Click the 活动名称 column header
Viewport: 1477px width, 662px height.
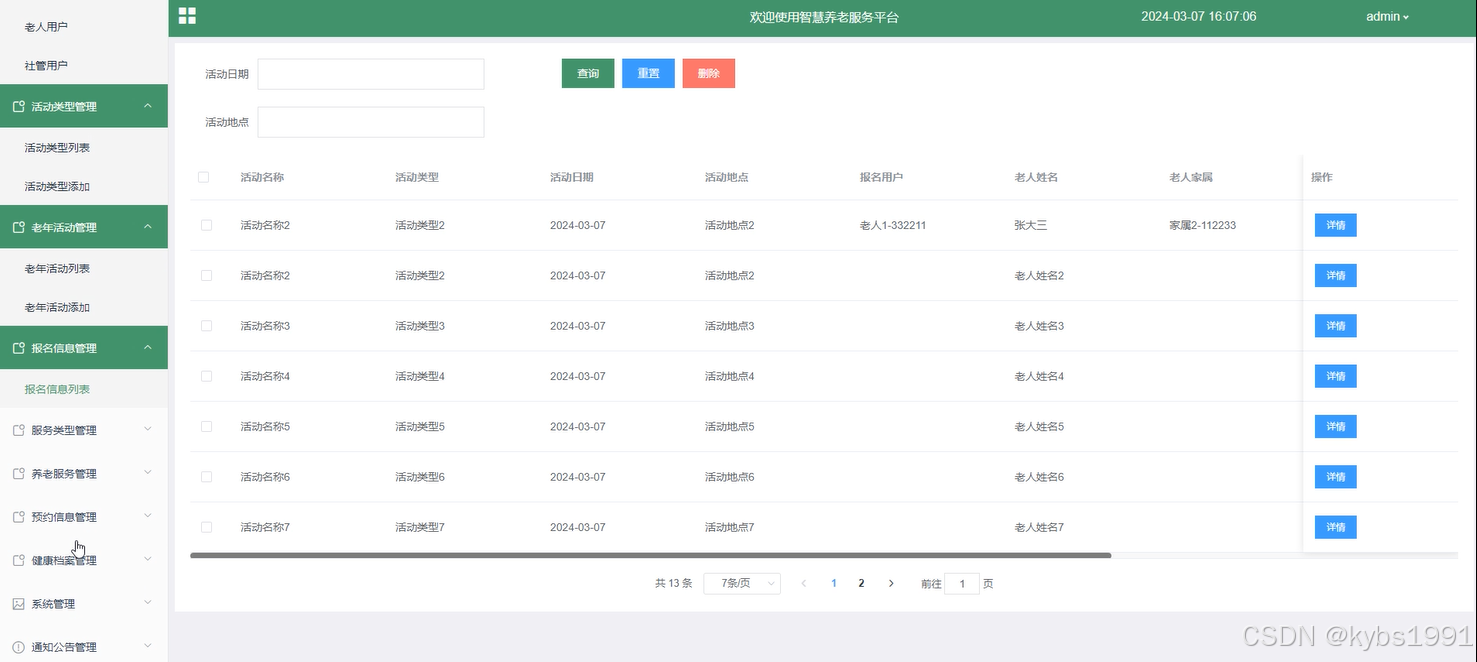click(262, 177)
